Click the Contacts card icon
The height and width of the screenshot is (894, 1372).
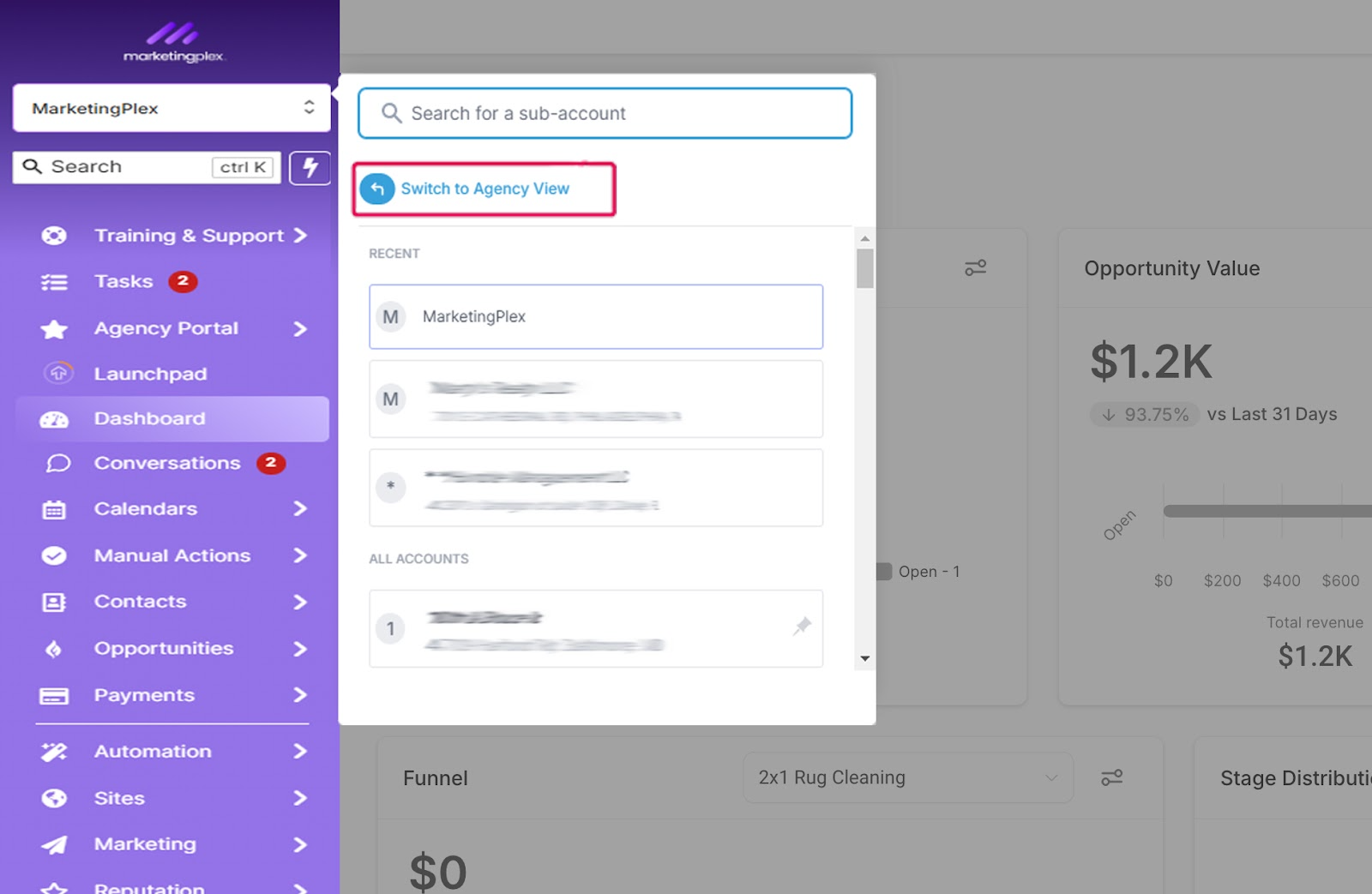pyautogui.click(x=54, y=603)
